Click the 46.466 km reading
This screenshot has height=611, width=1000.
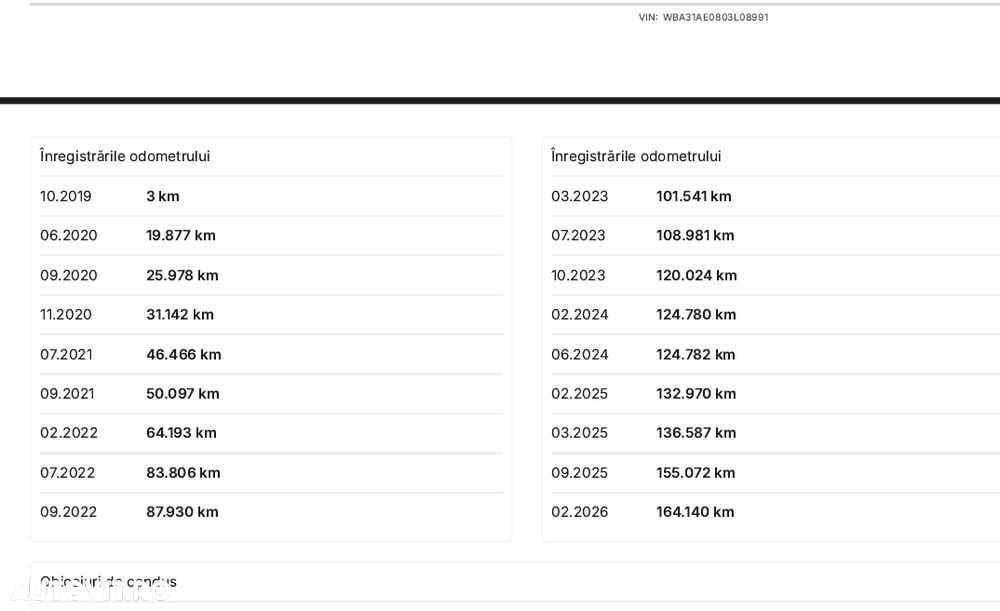click(x=184, y=355)
